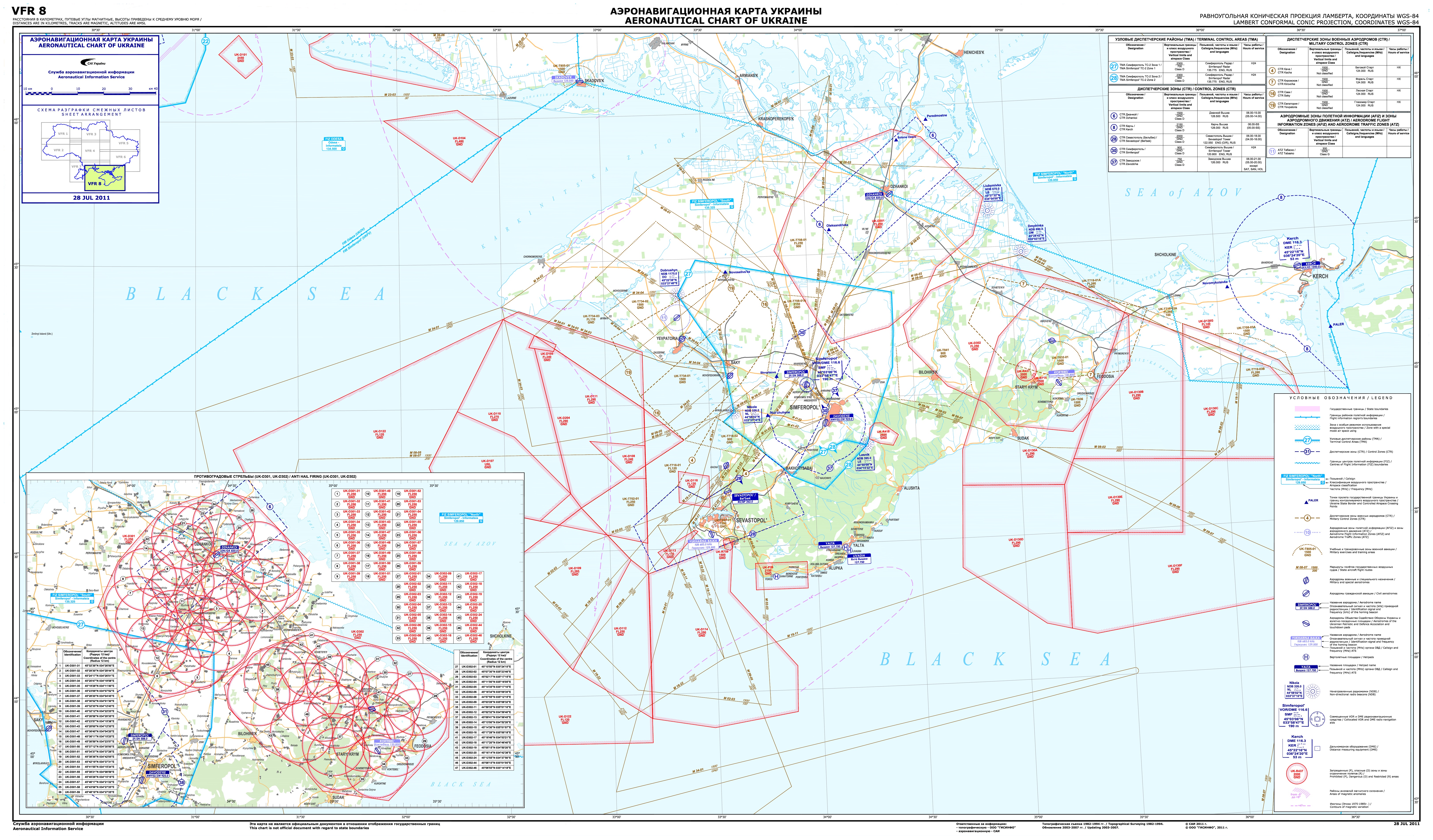The height and width of the screenshot is (840, 1433).
Task: Click the AFIZ/ATZ circle 10 legend symbol
Action: (x=1307, y=532)
